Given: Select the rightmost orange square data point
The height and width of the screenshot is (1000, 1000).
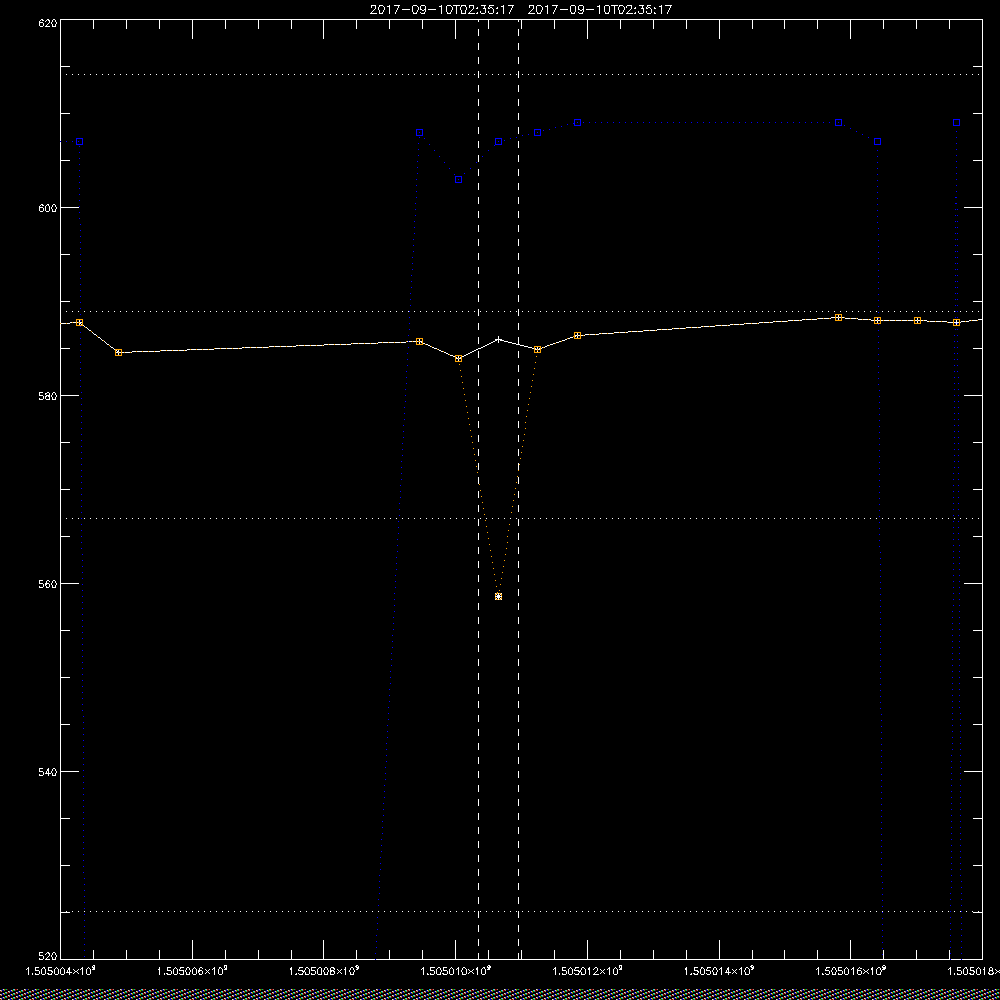Looking at the screenshot, I should (x=957, y=323).
